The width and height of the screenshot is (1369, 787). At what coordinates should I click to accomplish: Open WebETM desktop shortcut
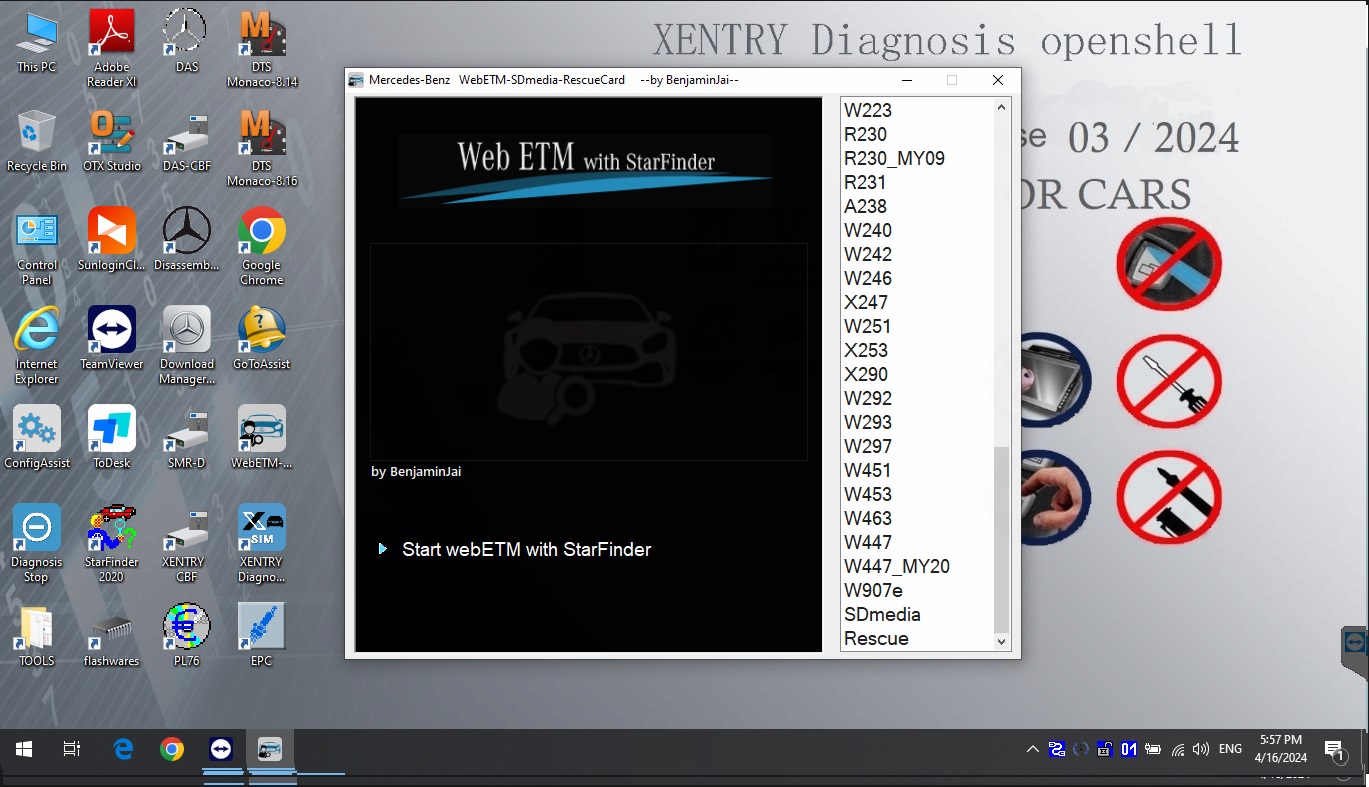pyautogui.click(x=262, y=437)
